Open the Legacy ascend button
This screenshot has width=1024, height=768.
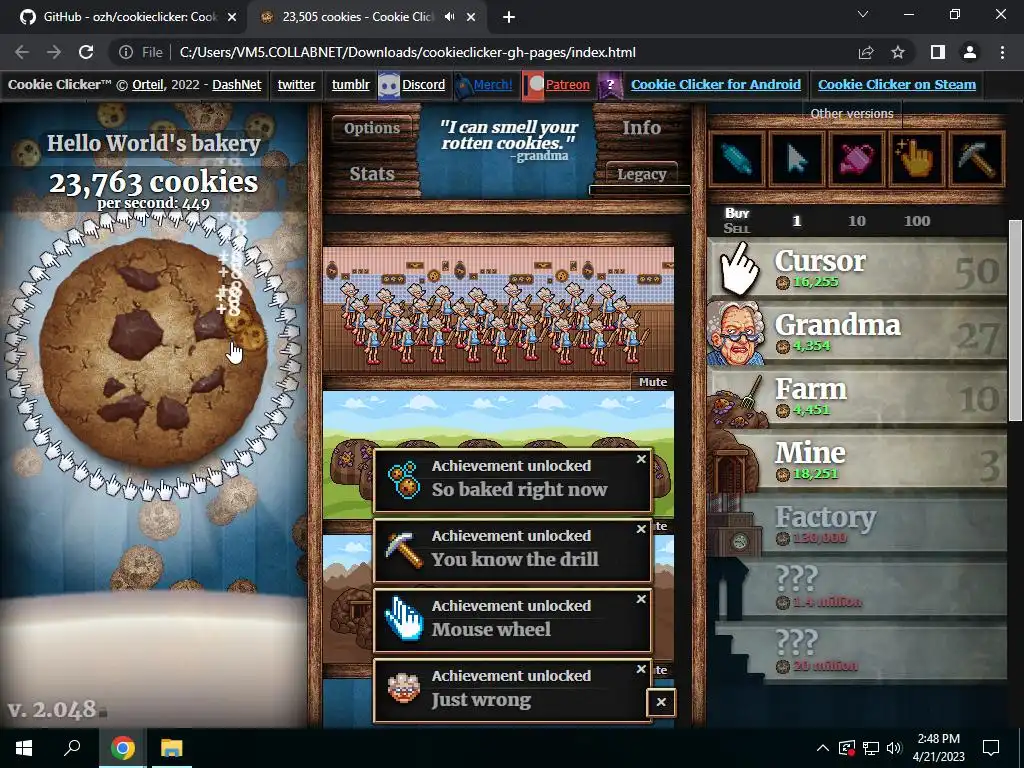pos(641,174)
